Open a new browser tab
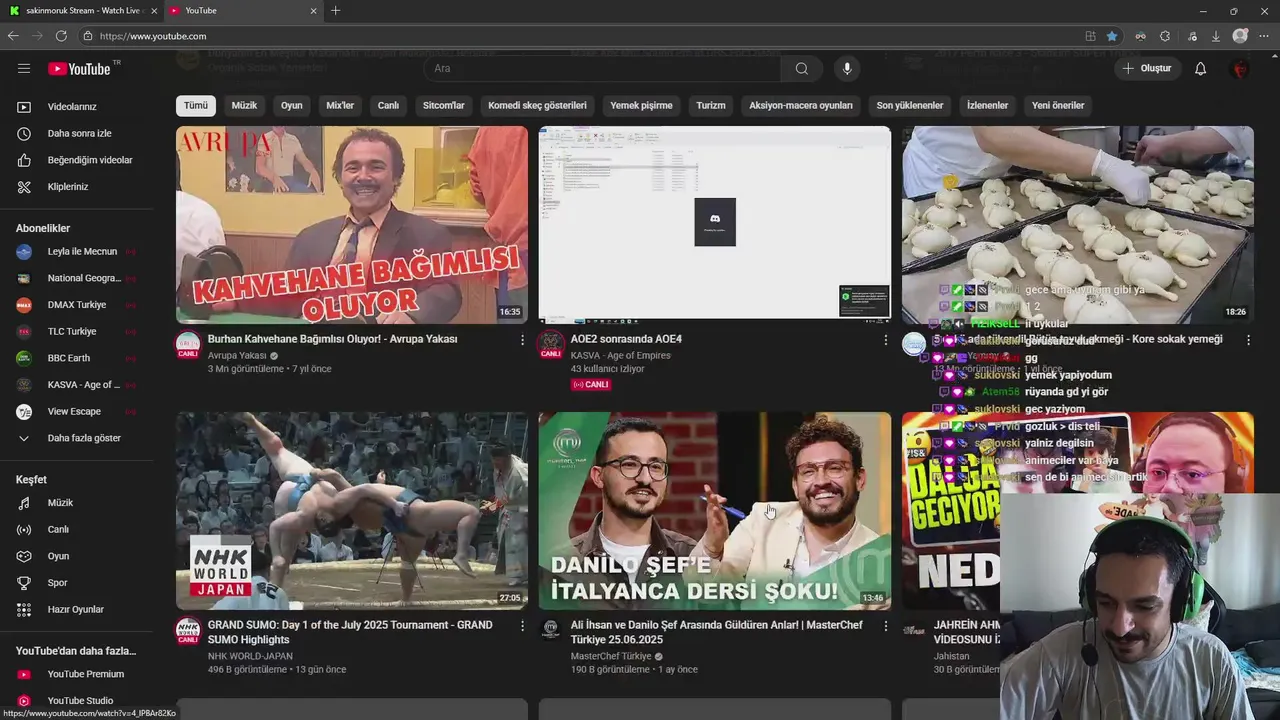1280x720 pixels. pyautogui.click(x=335, y=11)
